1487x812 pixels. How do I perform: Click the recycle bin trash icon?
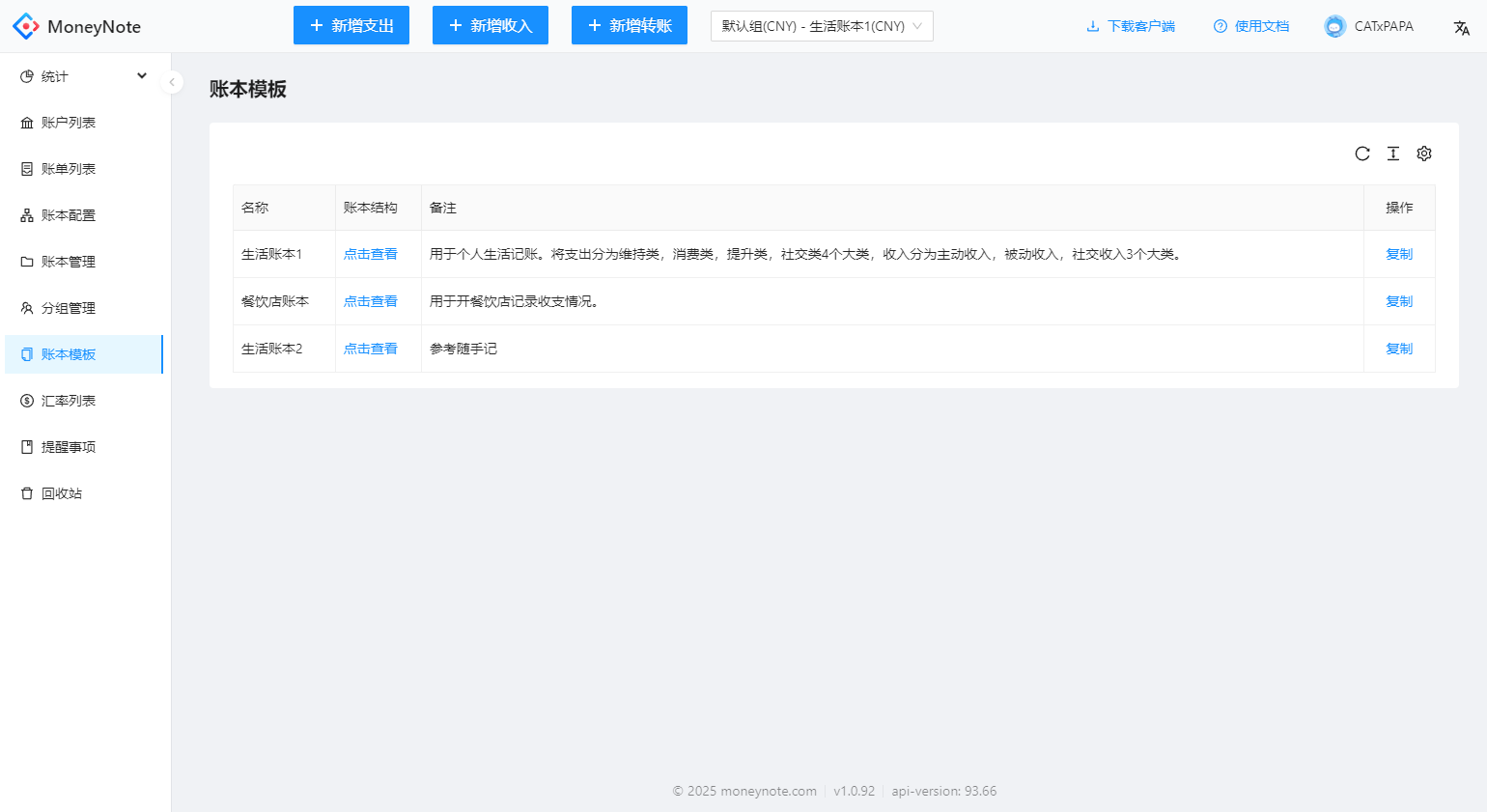pos(27,493)
